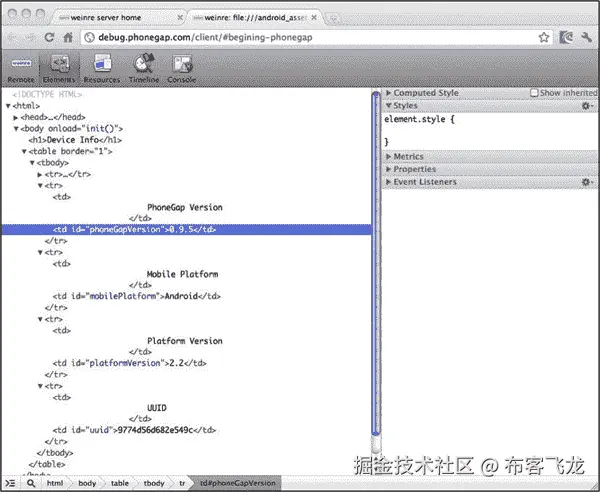Viewport: 600px width, 492px height.
Task: Expand the Metrics section
Action: (x=388, y=156)
